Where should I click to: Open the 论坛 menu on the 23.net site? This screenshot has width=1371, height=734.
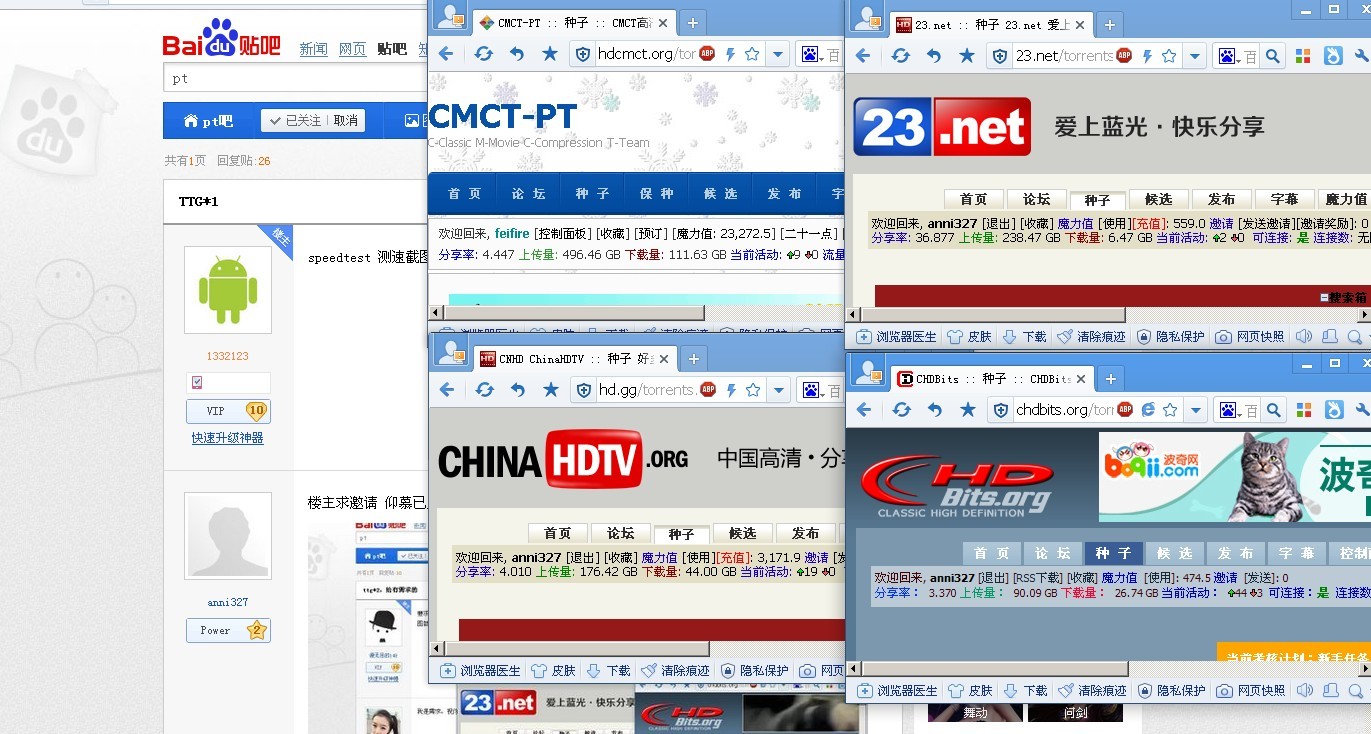point(1036,199)
